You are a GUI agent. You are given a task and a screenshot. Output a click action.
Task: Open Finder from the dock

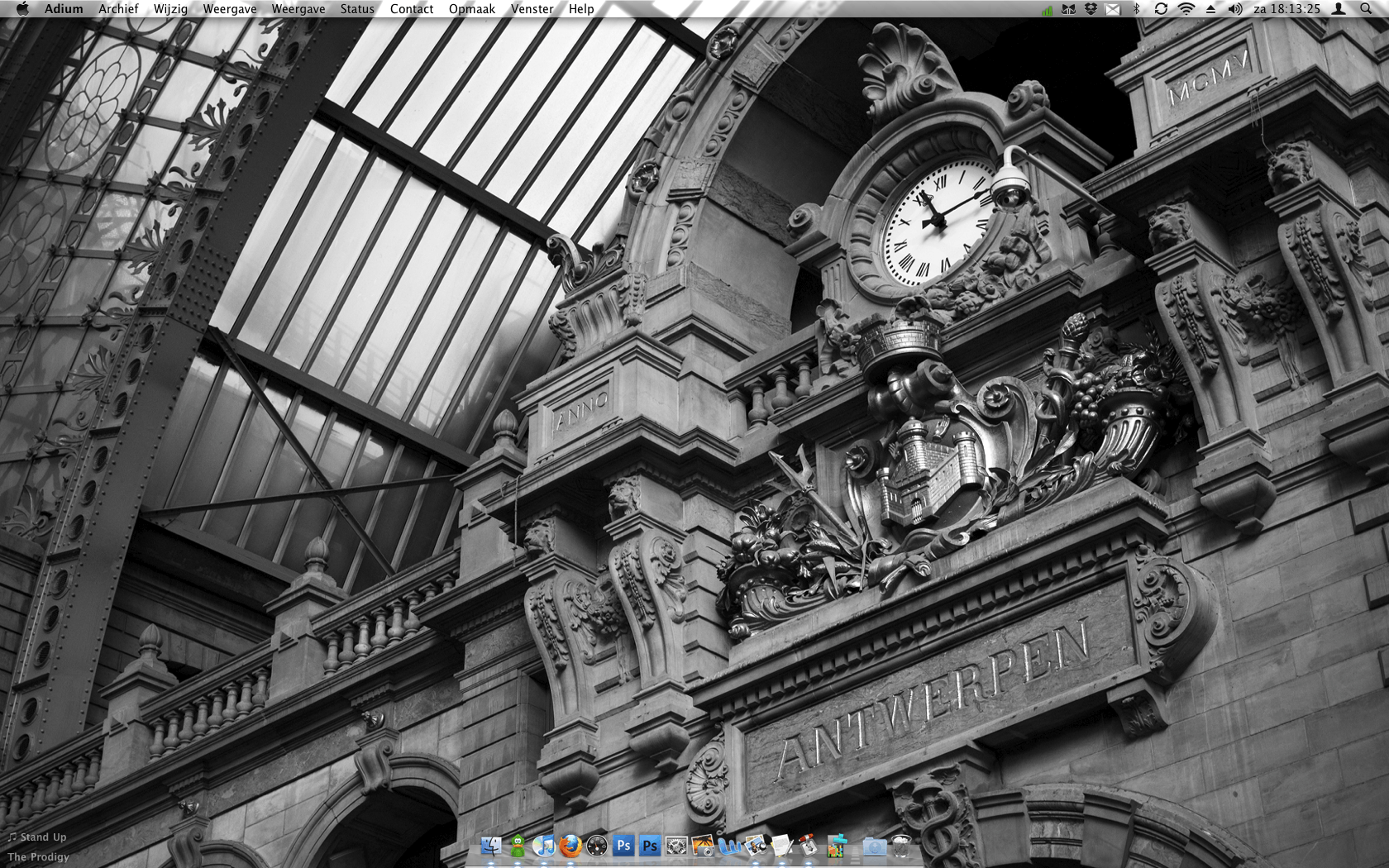pos(491,846)
